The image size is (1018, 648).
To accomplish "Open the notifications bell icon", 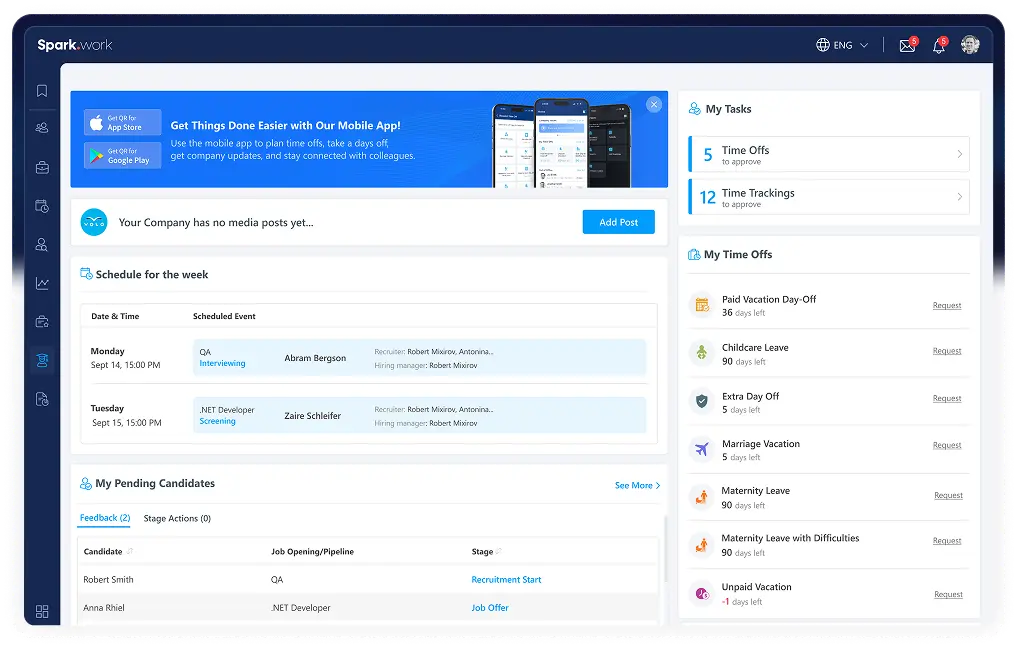I will pos(938,46).
